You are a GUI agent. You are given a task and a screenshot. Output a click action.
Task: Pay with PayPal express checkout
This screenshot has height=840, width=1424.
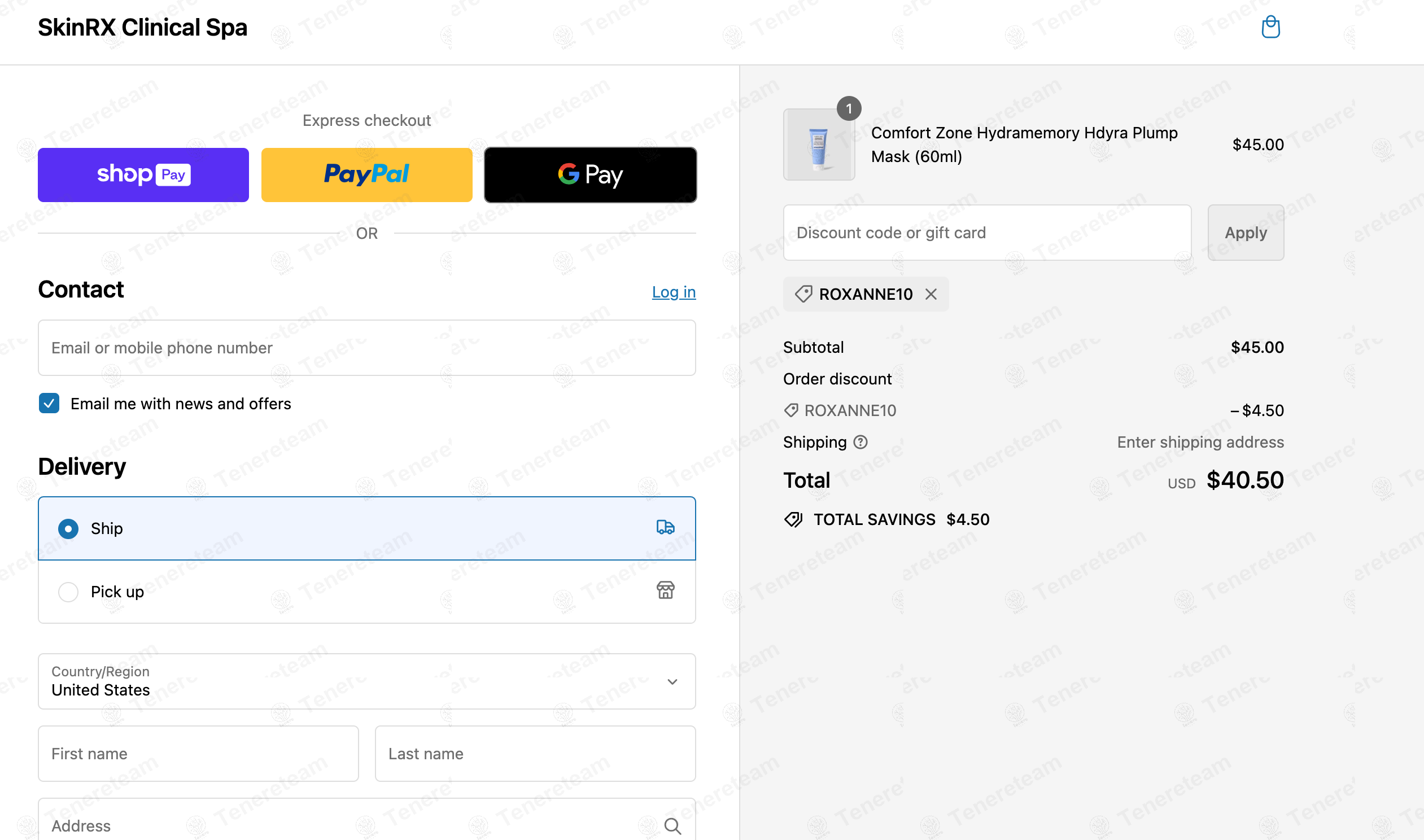click(x=367, y=174)
